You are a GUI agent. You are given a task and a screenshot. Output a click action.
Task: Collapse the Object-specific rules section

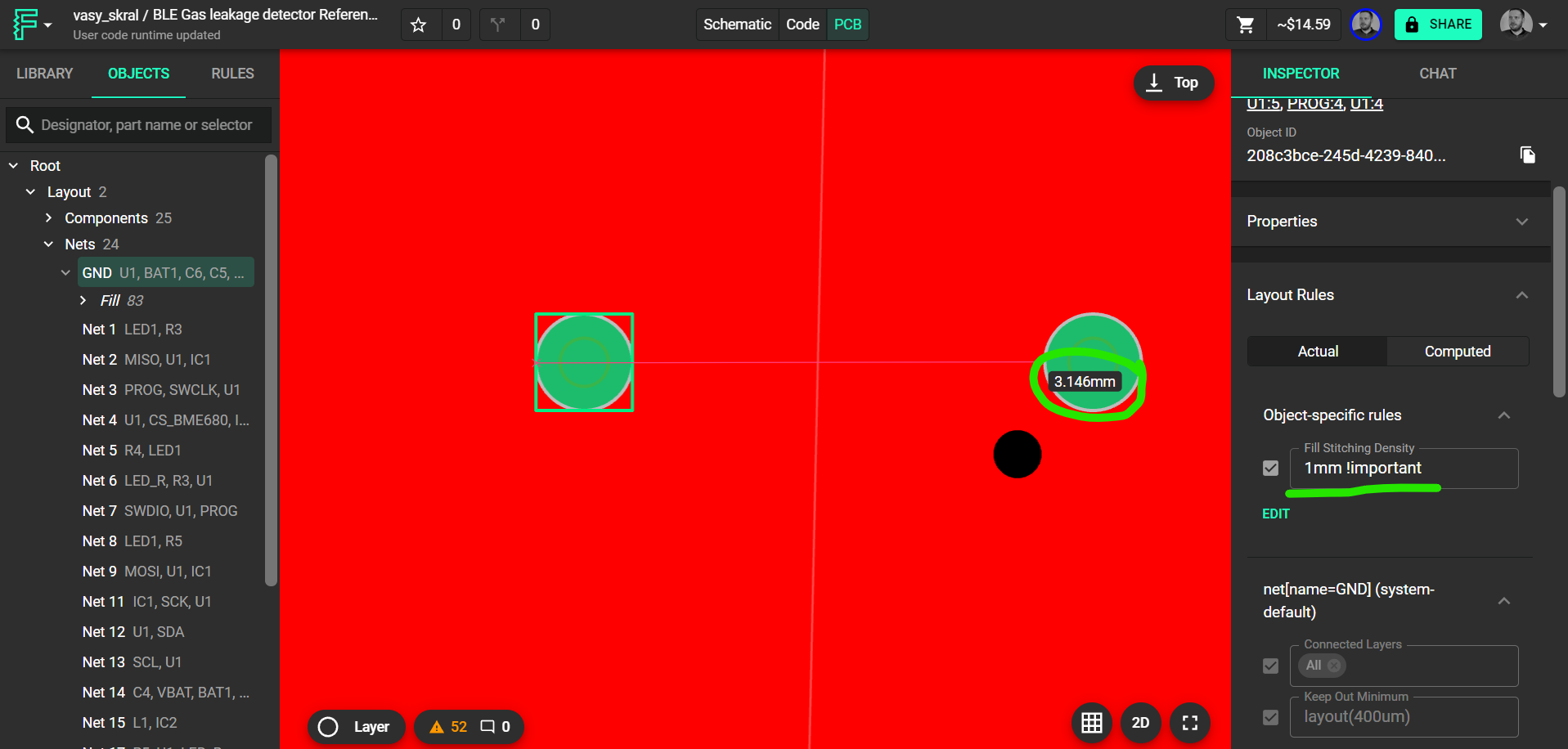(1503, 415)
